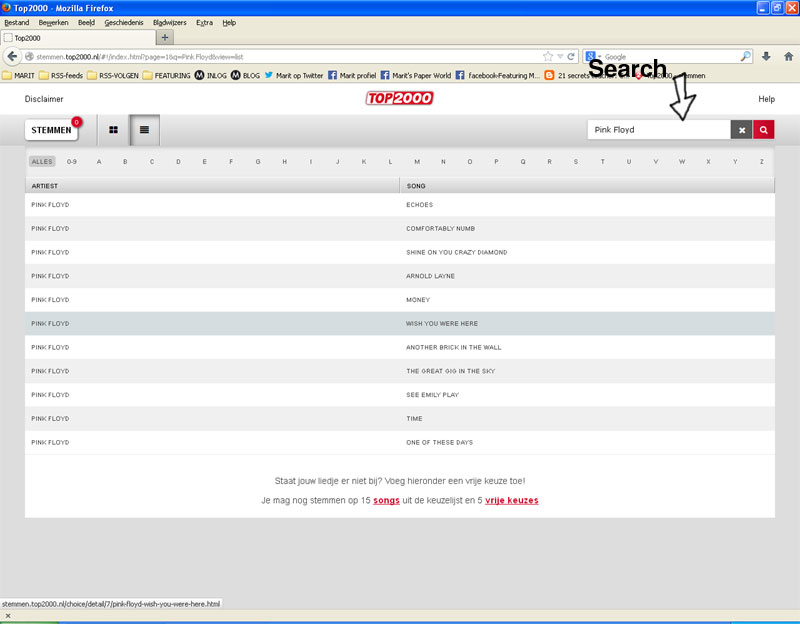
Task: Clear the search with the X button
Action: coord(742,130)
